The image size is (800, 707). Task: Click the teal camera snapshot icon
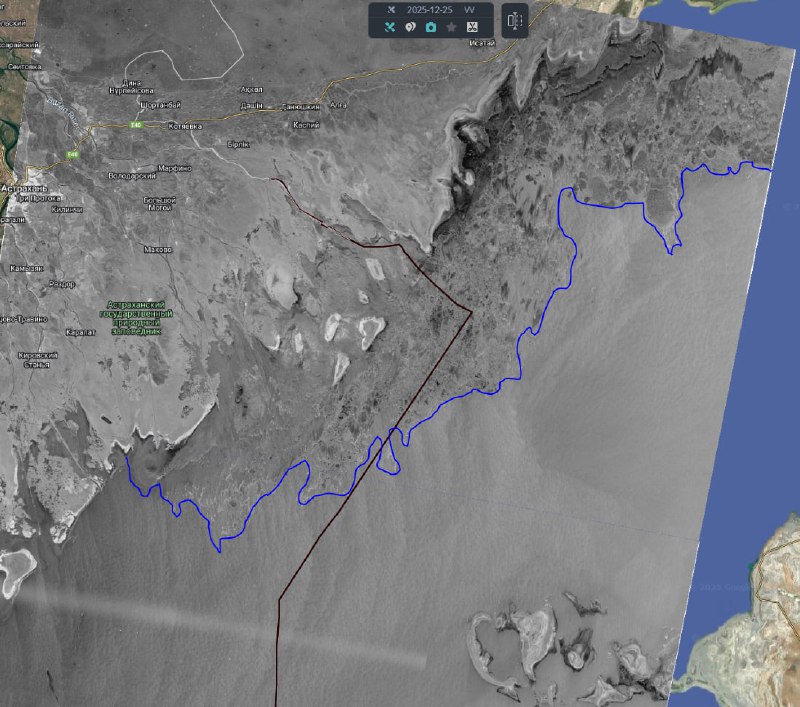point(430,28)
